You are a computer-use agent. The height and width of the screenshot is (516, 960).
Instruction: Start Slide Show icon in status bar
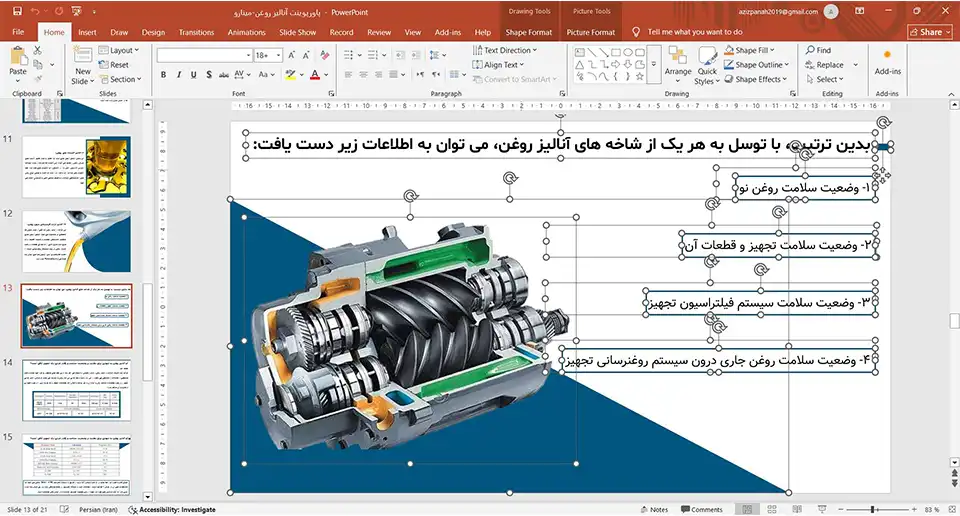[822, 509]
